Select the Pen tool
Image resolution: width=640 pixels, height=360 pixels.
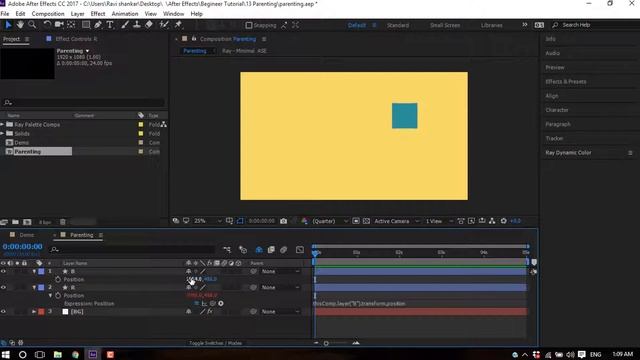tap(98, 25)
